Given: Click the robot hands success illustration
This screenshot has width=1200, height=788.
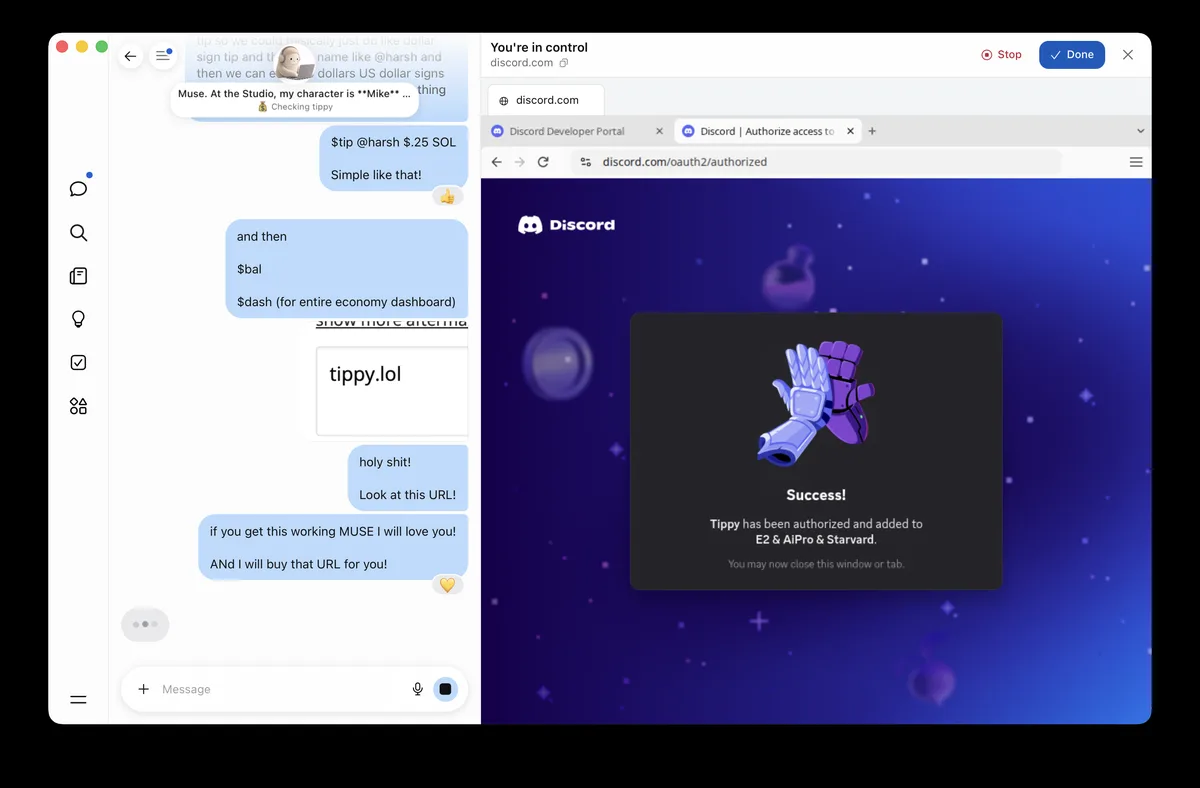Looking at the screenshot, I should pos(816,405).
